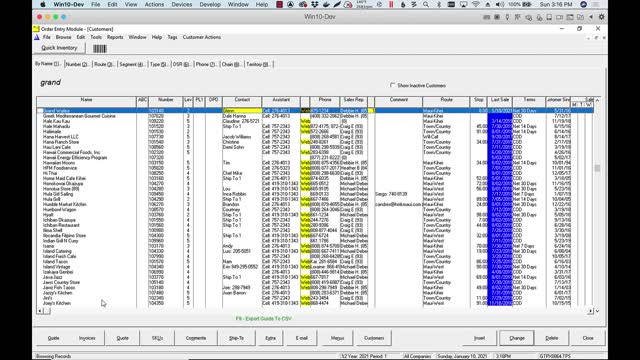Click the horizontal scrollbar left arrow
This screenshot has width=640, height=360.
(x=40, y=311)
